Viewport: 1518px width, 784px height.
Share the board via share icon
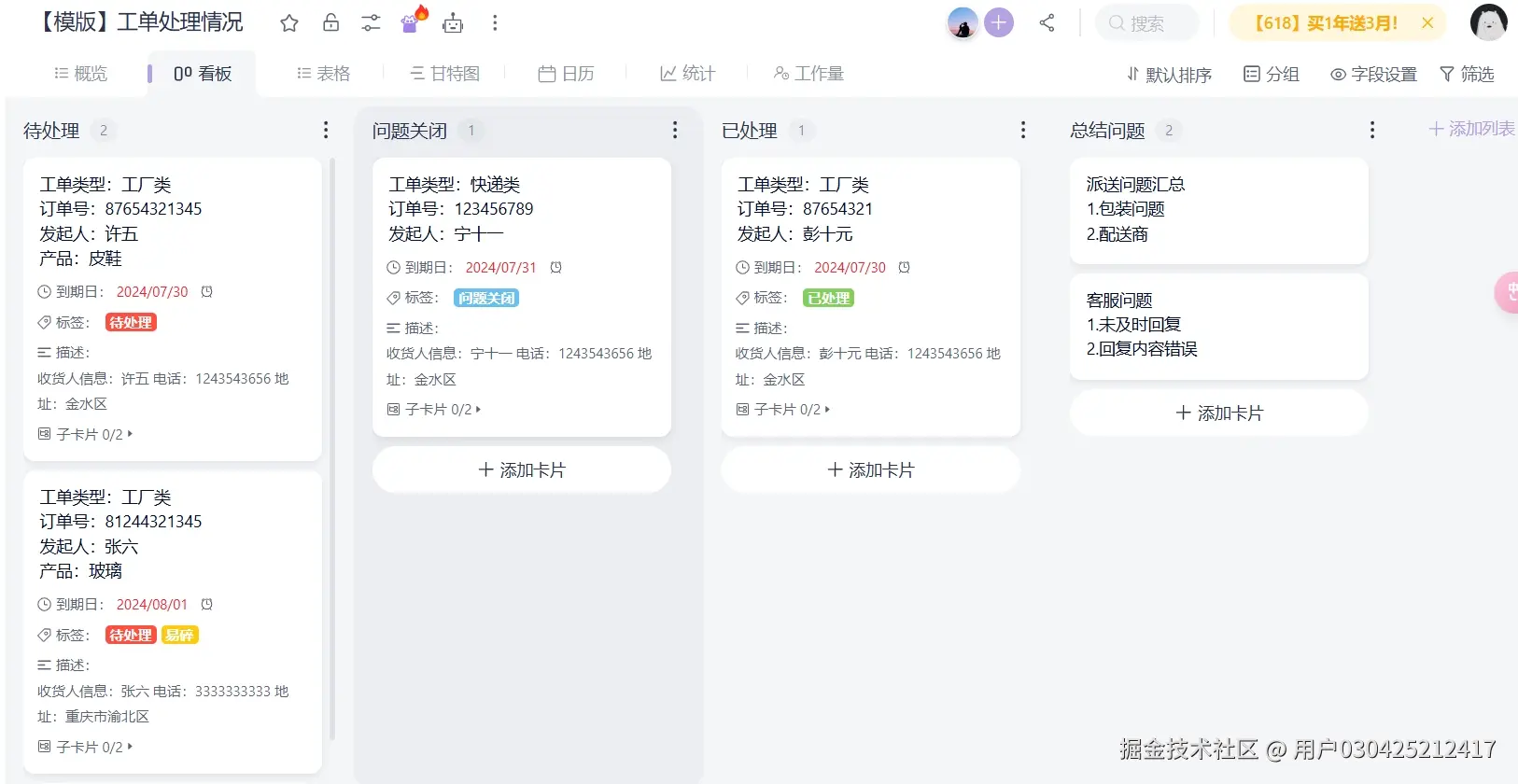point(1047,23)
